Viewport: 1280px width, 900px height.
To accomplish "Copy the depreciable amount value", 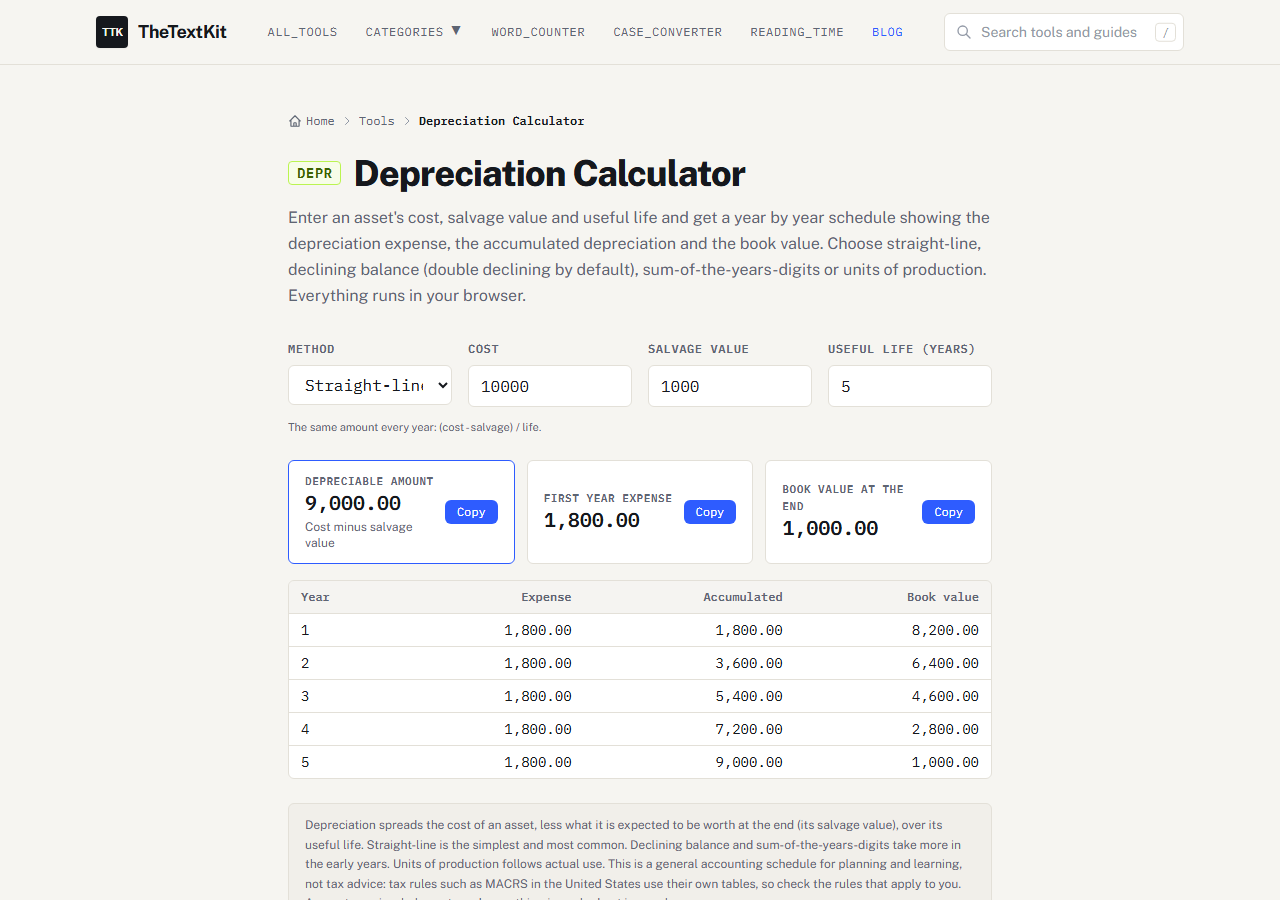I will coord(471,512).
